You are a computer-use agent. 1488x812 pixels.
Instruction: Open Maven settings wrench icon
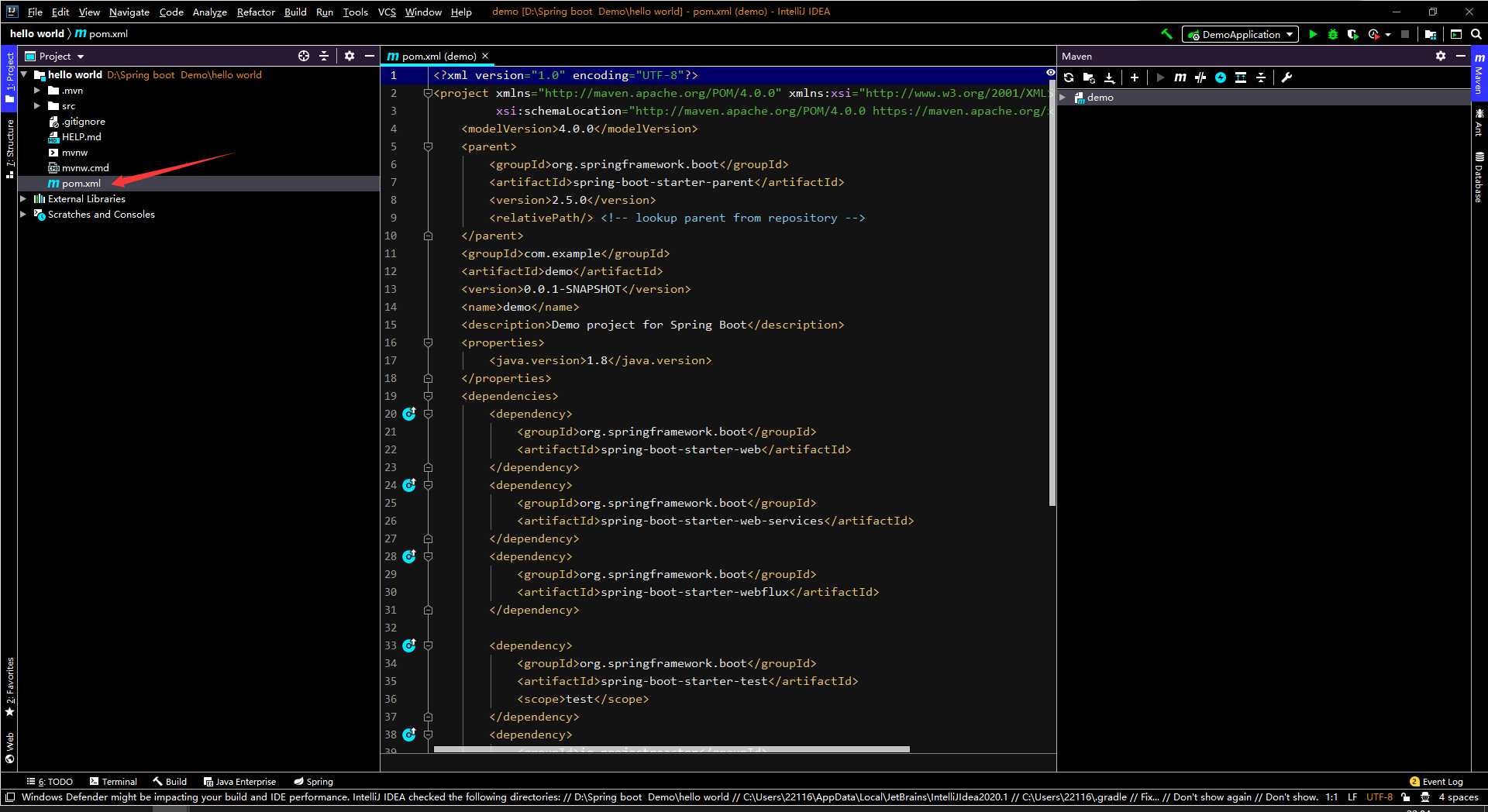tap(1287, 77)
